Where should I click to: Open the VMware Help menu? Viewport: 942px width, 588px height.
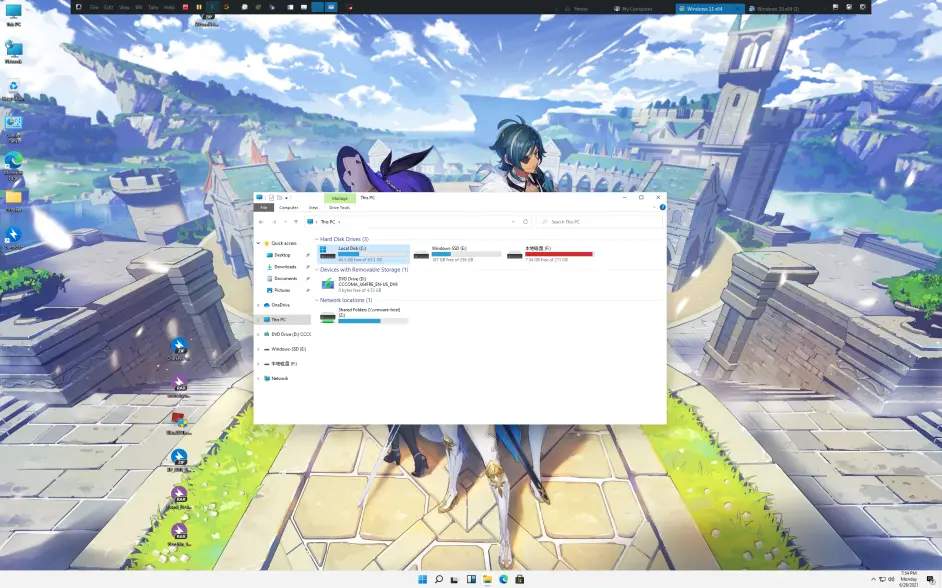coord(169,7)
